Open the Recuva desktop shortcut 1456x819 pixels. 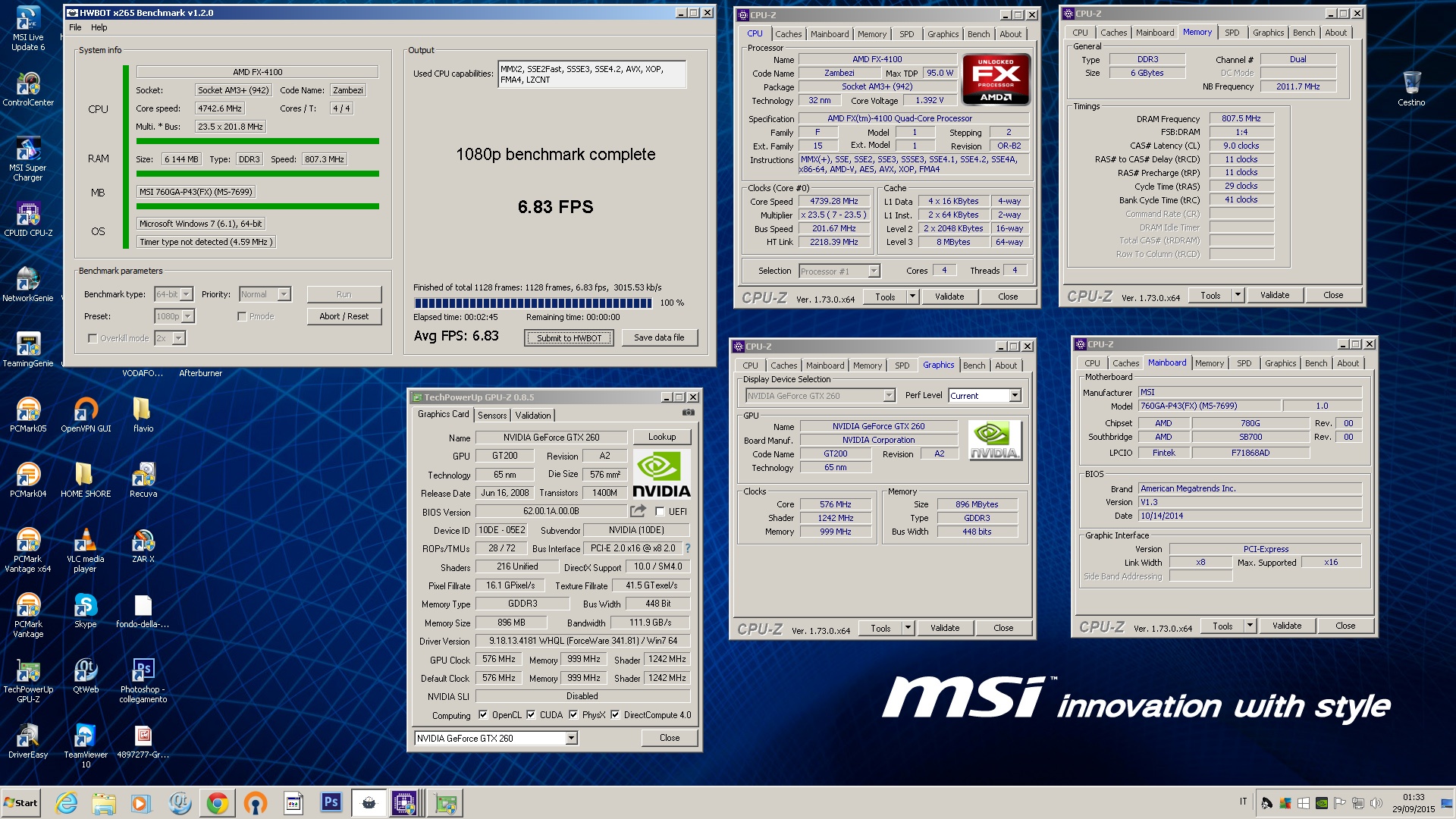click(x=143, y=481)
